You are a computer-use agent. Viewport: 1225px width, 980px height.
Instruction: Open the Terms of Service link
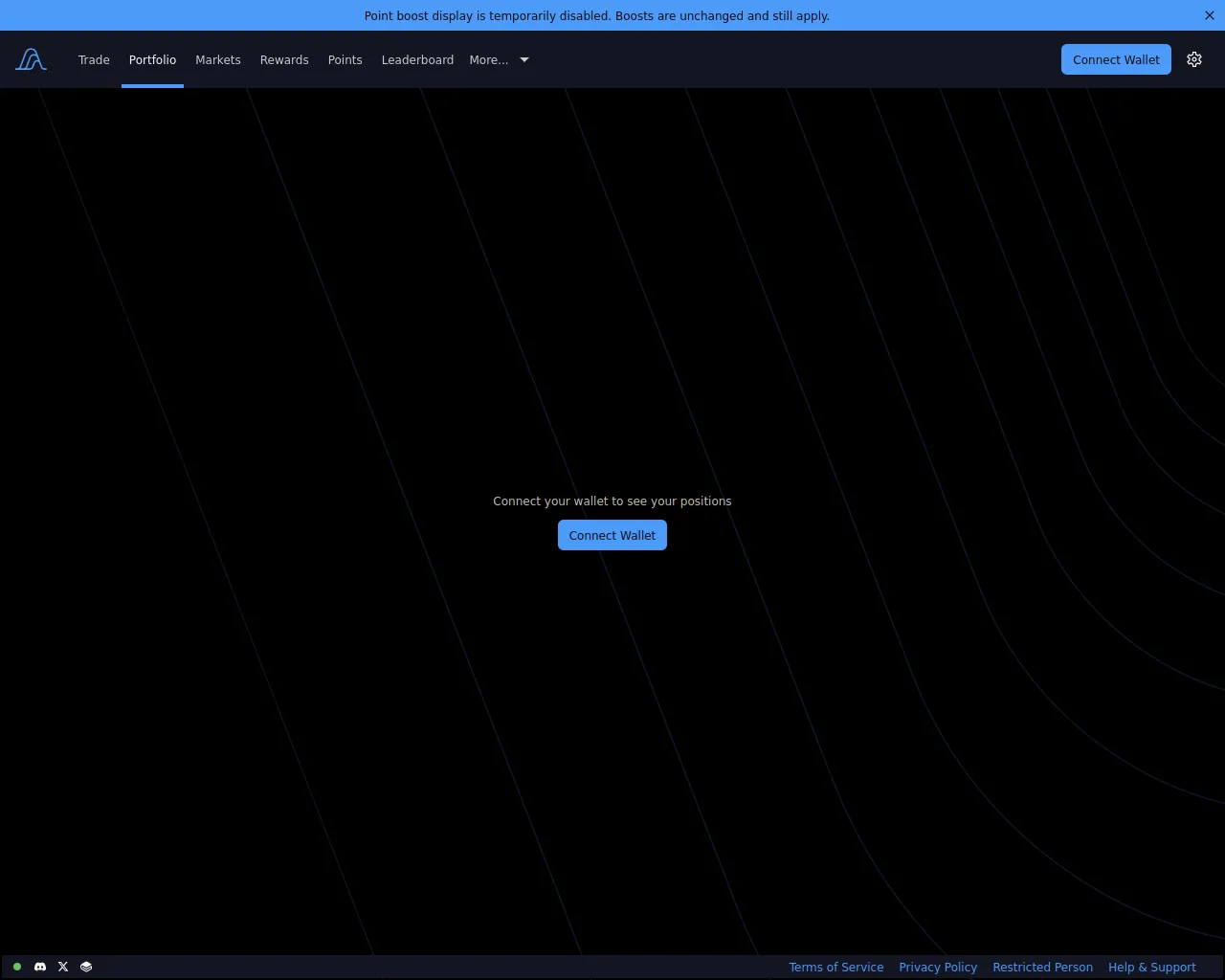click(x=835, y=967)
